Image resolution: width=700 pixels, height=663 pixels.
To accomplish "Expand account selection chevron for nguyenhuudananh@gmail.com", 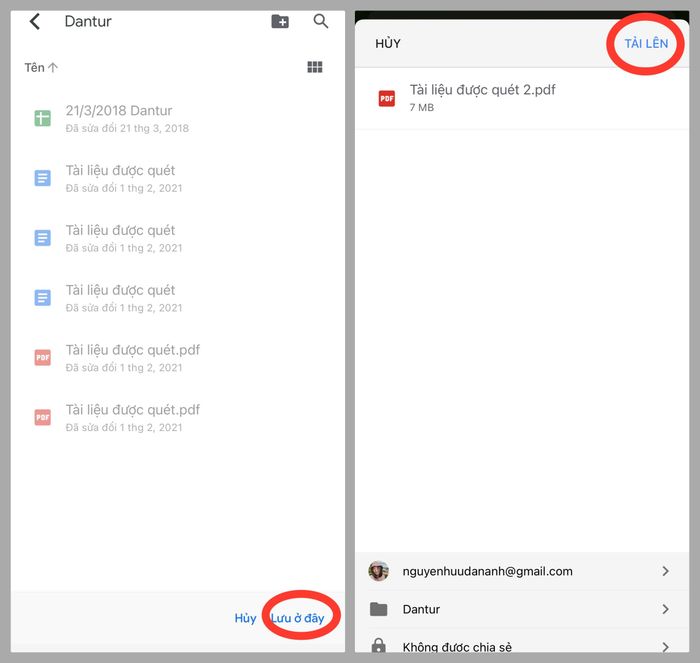I will pyautogui.click(x=666, y=571).
